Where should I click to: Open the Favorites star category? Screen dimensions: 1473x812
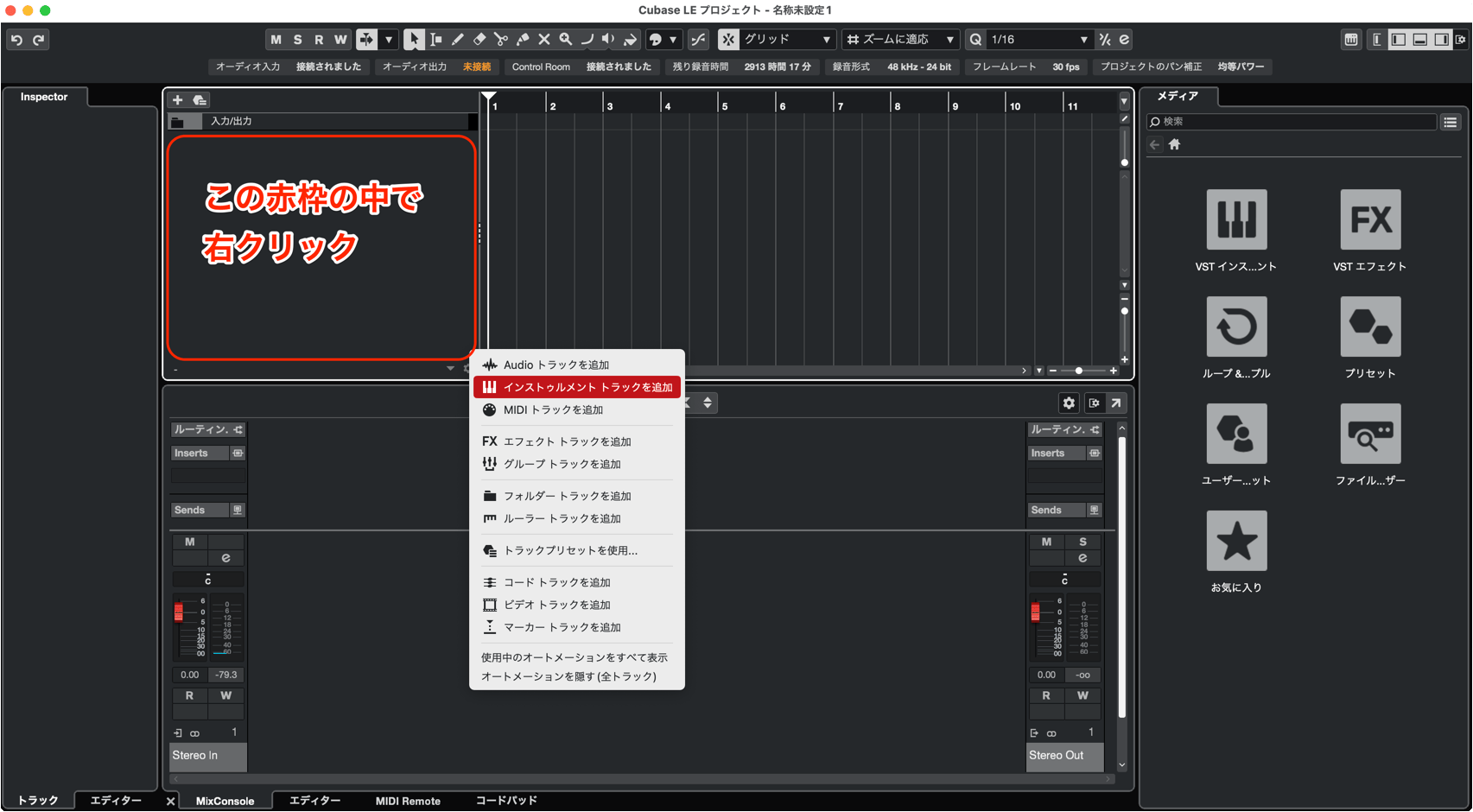point(1235,541)
